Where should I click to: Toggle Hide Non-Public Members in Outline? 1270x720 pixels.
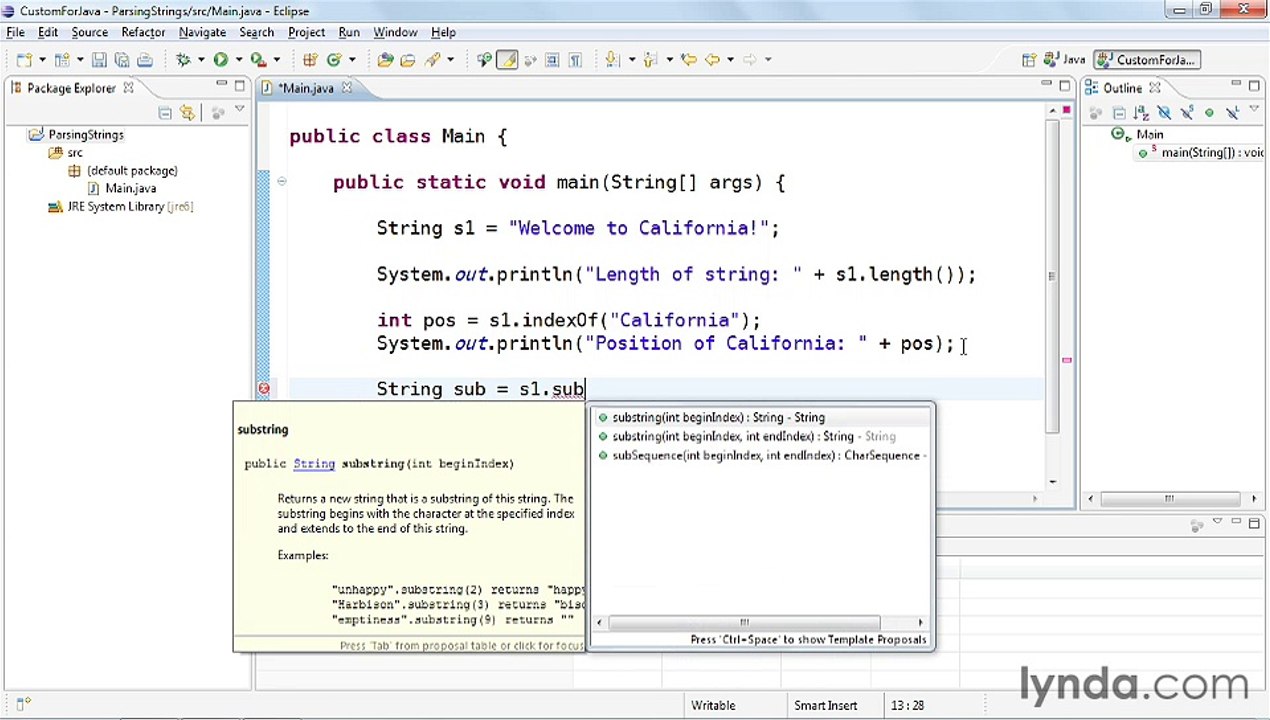point(1209,112)
